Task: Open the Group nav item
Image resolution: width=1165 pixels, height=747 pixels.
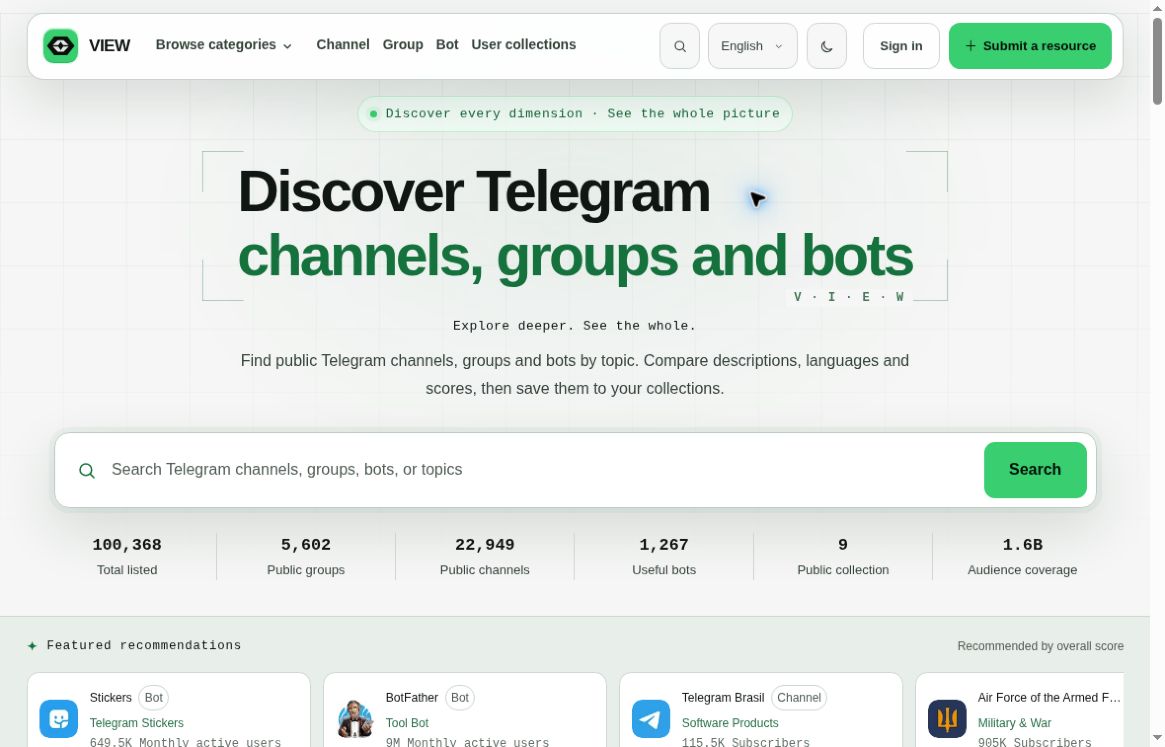Action: point(403,45)
